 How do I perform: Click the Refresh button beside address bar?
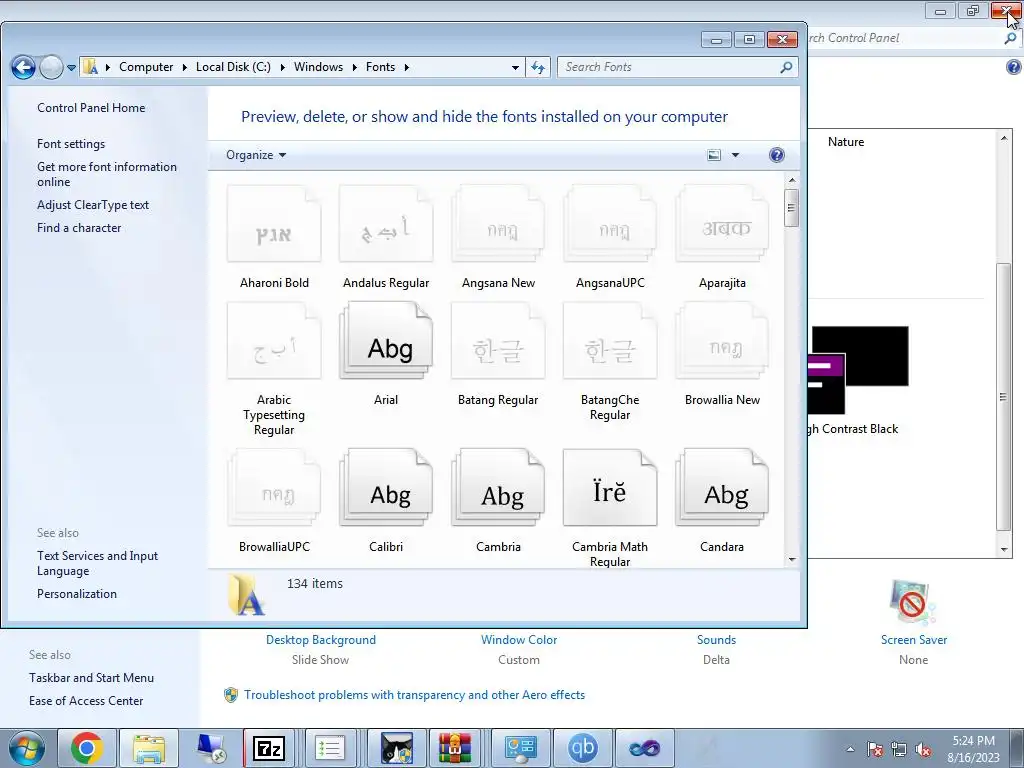[x=538, y=67]
